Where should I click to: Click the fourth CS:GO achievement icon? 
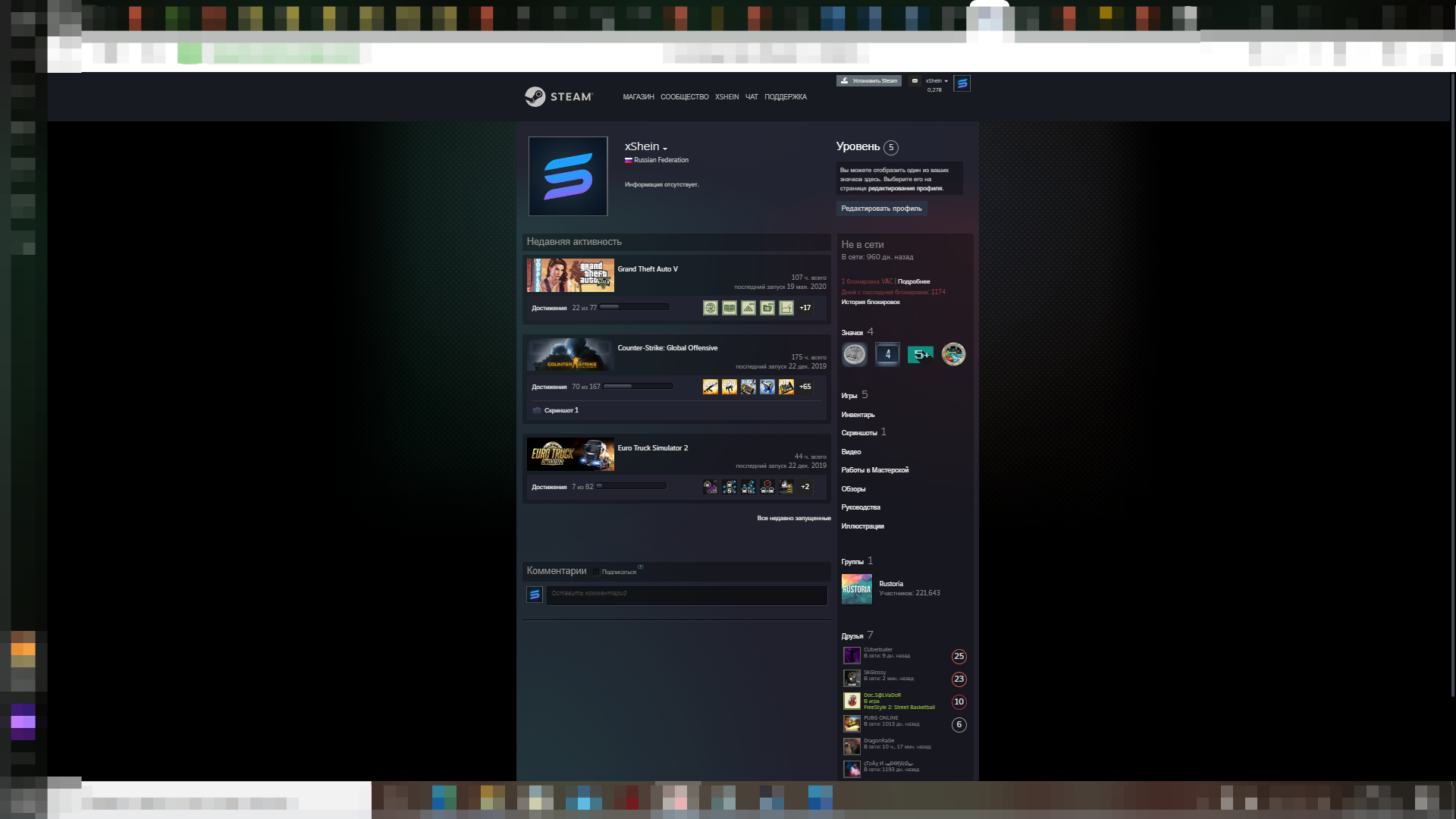click(x=767, y=387)
